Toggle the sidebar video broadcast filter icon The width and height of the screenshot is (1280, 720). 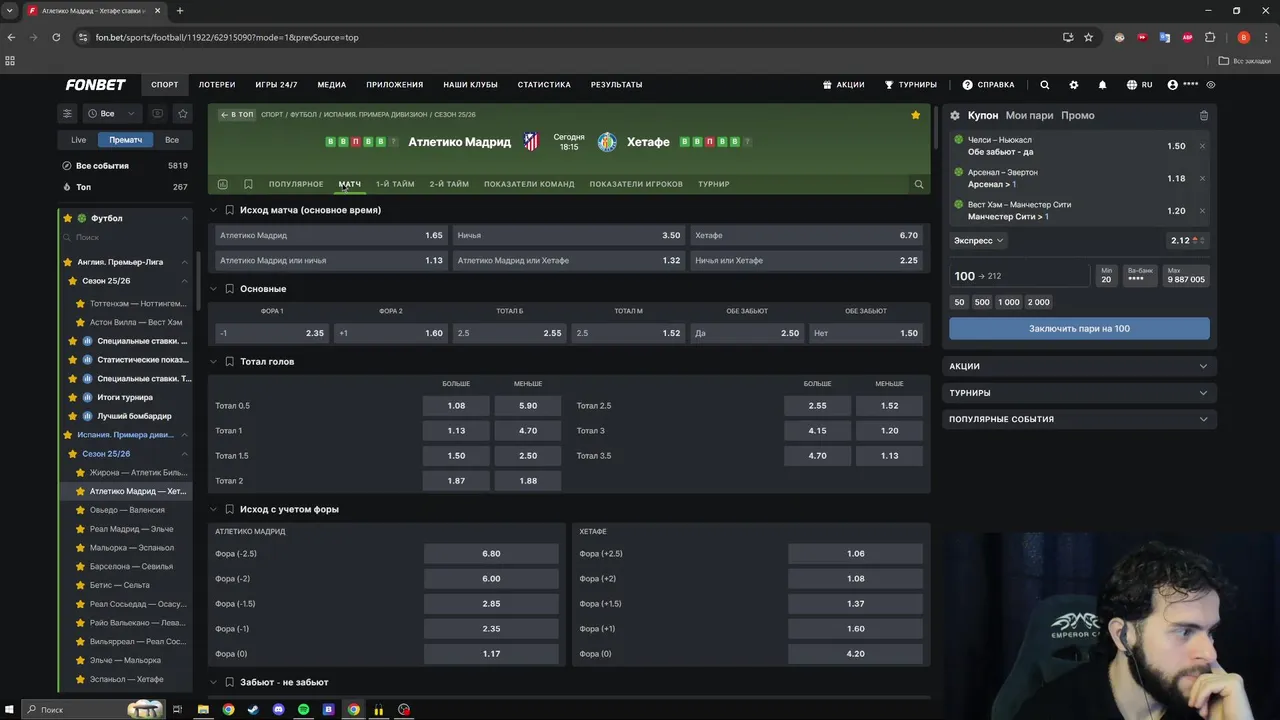click(x=157, y=113)
